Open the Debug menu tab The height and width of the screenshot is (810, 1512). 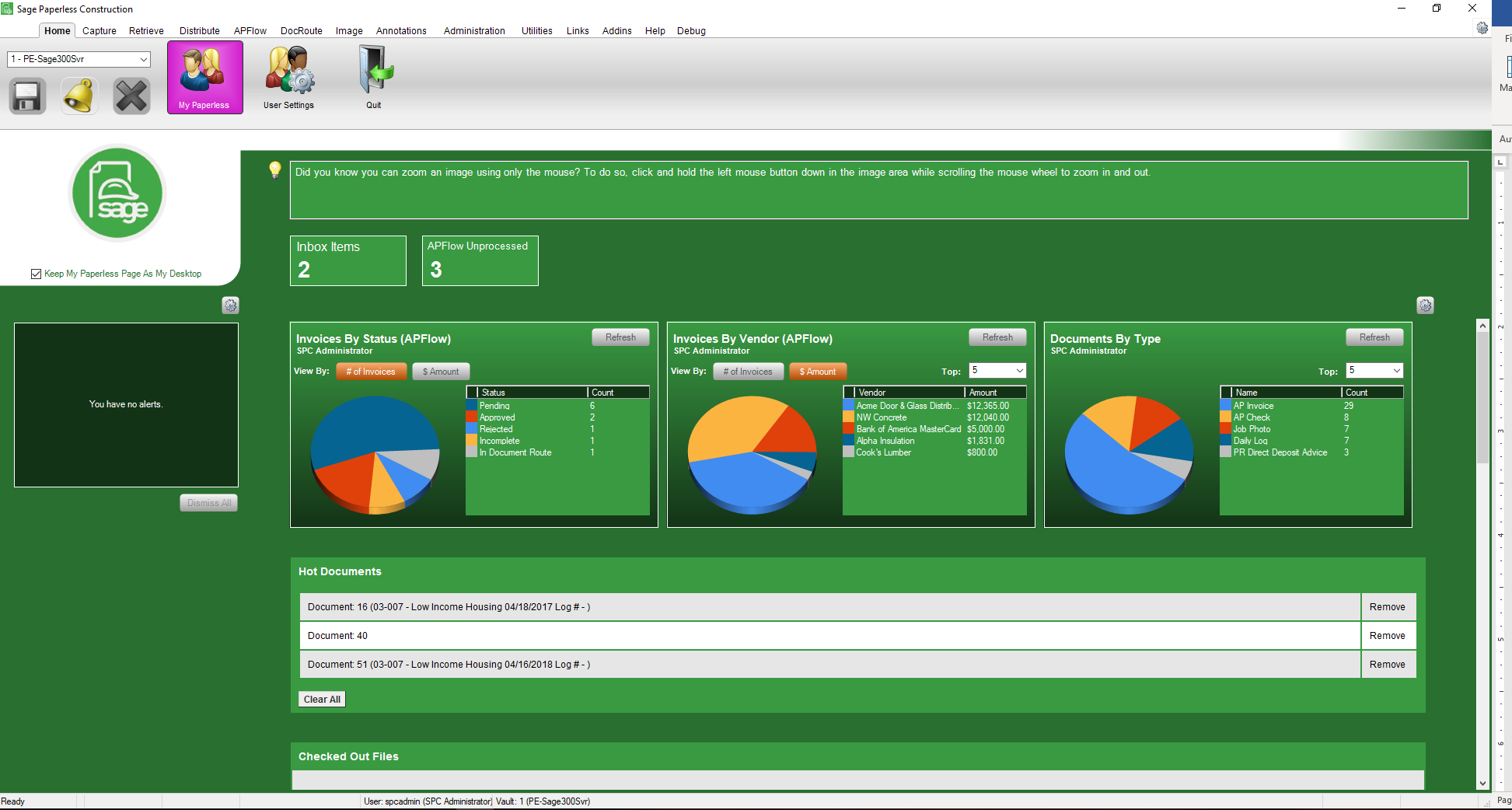coord(691,31)
